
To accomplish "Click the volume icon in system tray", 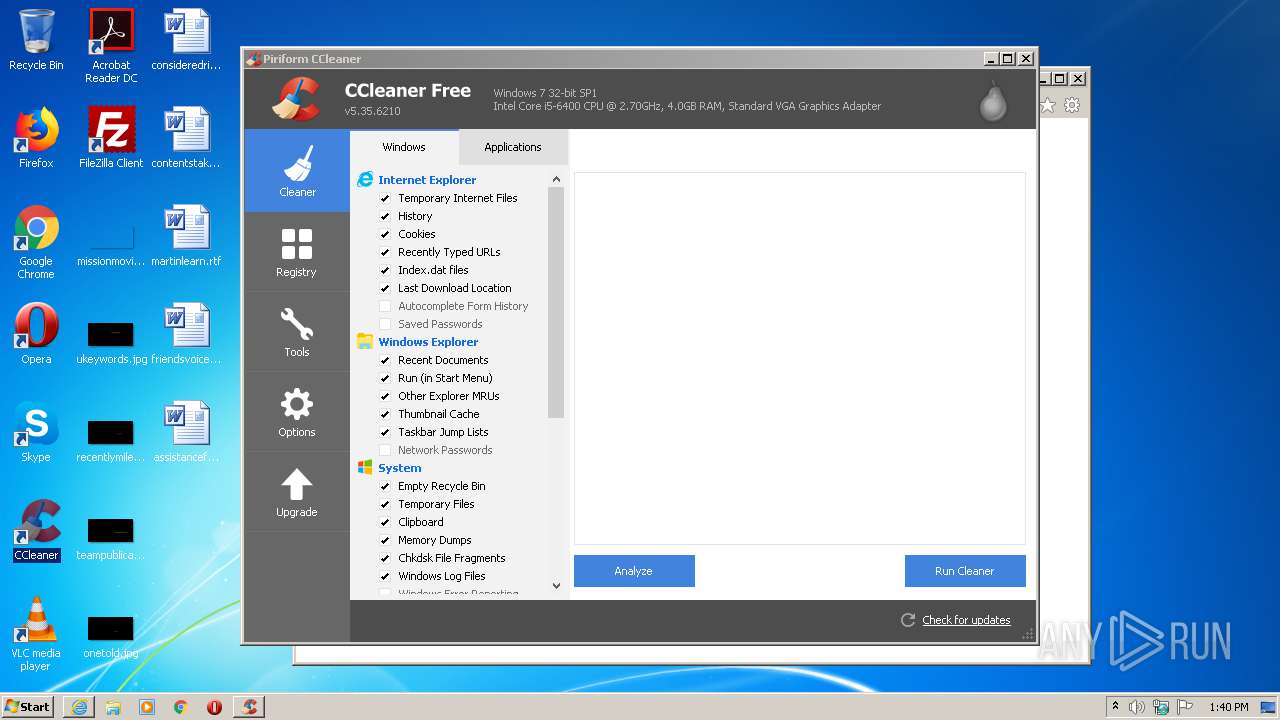I will [1137, 707].
